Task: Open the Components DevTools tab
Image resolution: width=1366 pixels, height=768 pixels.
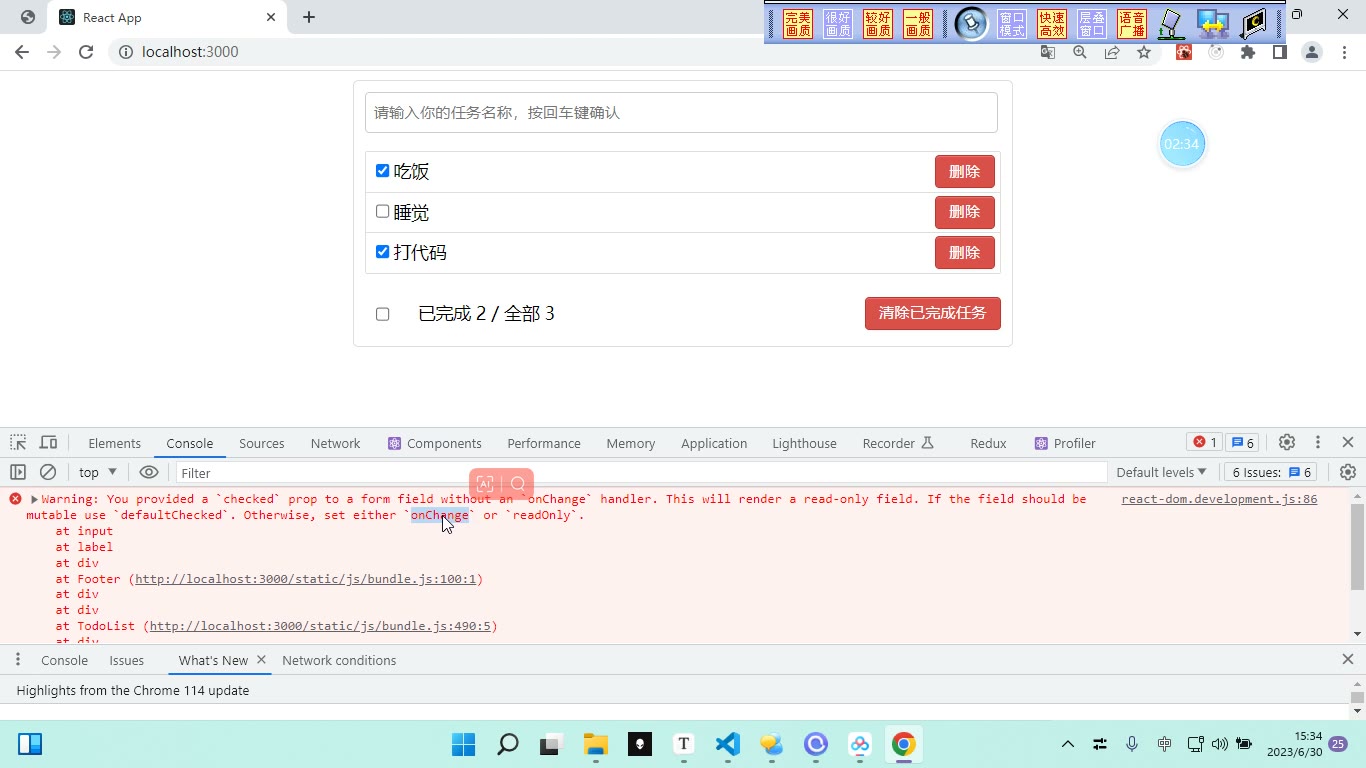Action: (435, 443)
